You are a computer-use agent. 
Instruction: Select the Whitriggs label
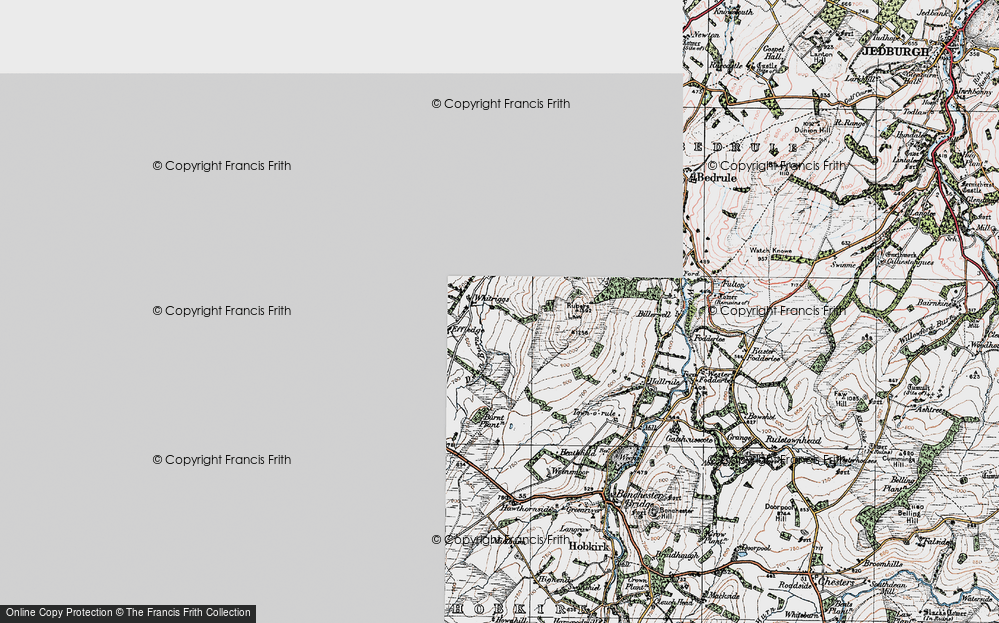(x=491, y=298)
